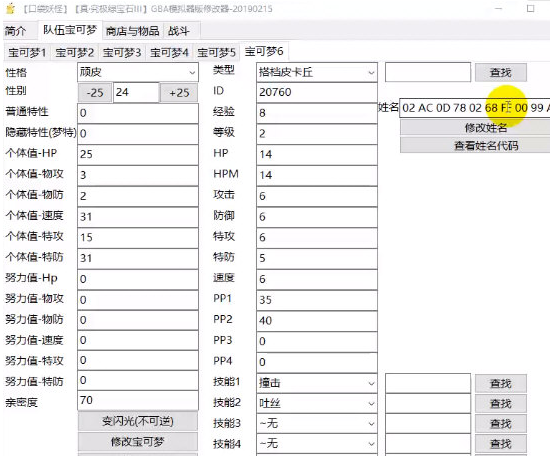
Task: Select the 宝可梦4 sub-tab
Action: [x=169, y=53]
